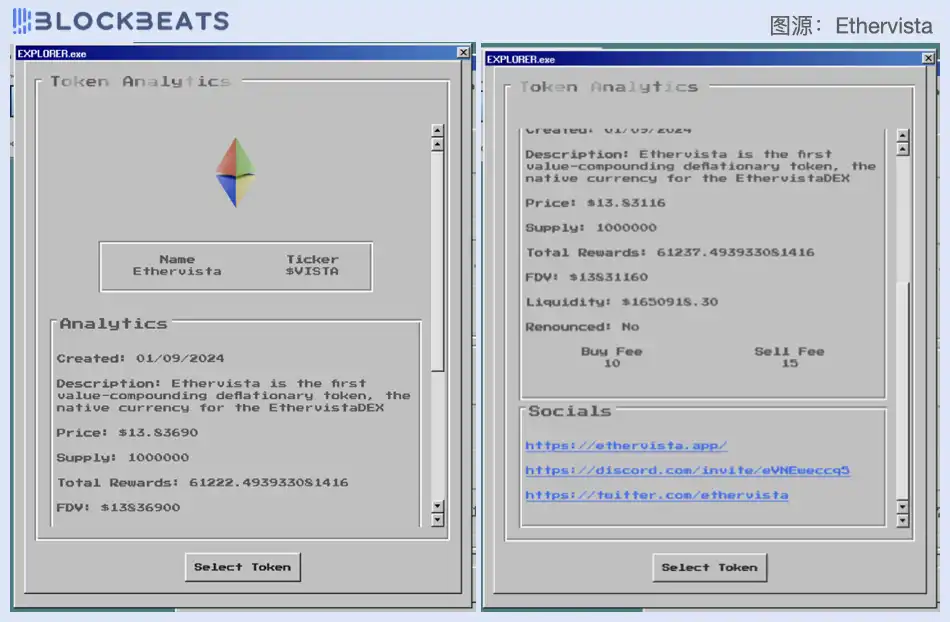Click topmost scroll-up arrow in right window
Viewport: 950px width, 622px height.
903,135
